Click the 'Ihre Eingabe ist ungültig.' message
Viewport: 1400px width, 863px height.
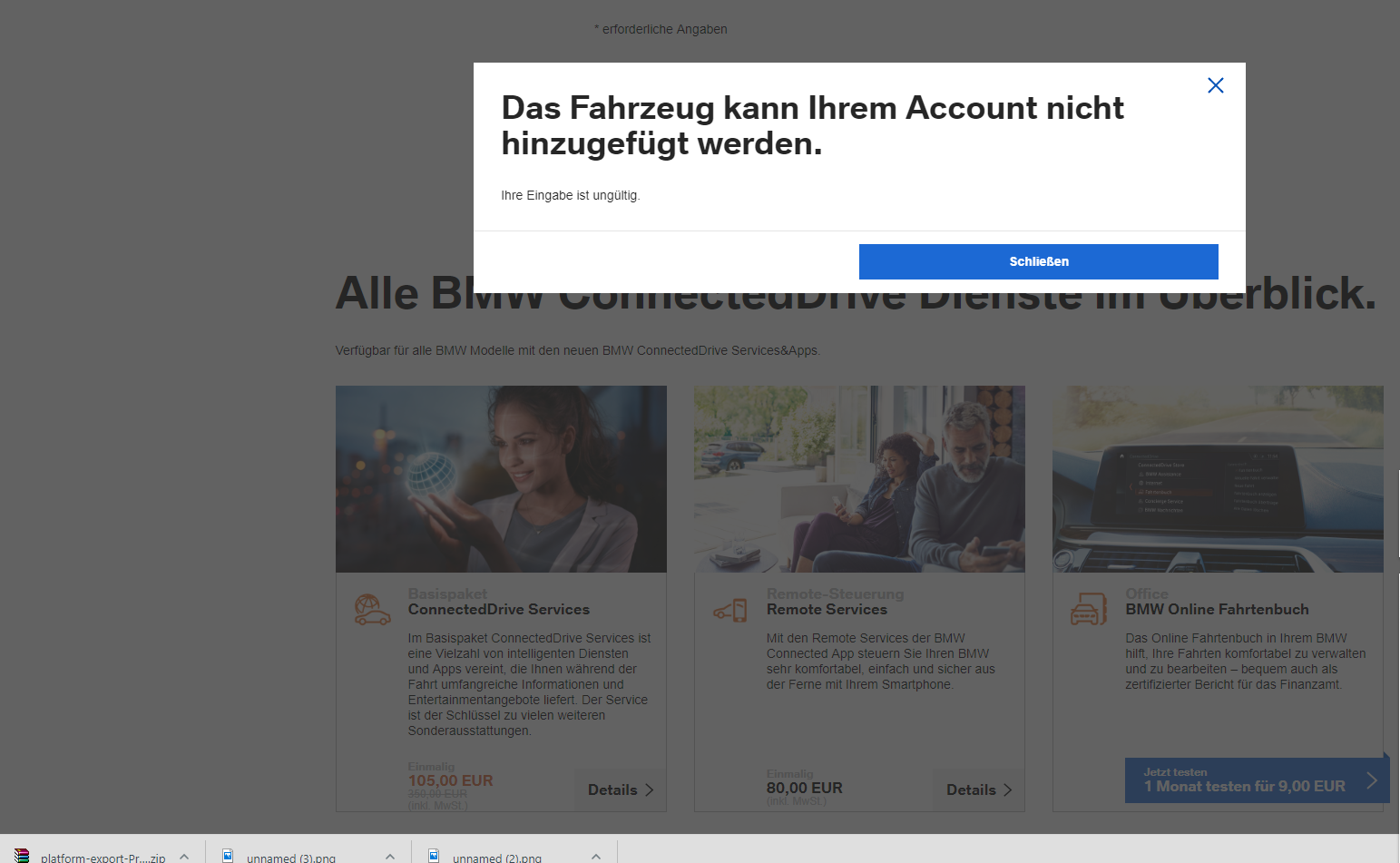(571, 195)
